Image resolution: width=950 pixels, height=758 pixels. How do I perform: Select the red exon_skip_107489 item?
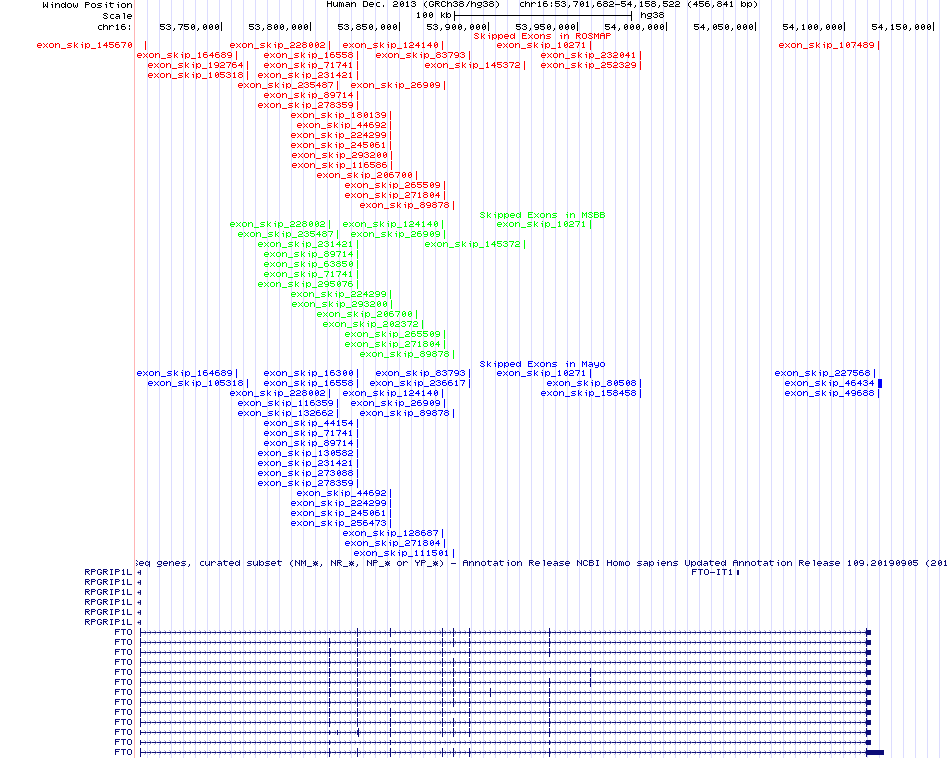[x=827, y=45]
